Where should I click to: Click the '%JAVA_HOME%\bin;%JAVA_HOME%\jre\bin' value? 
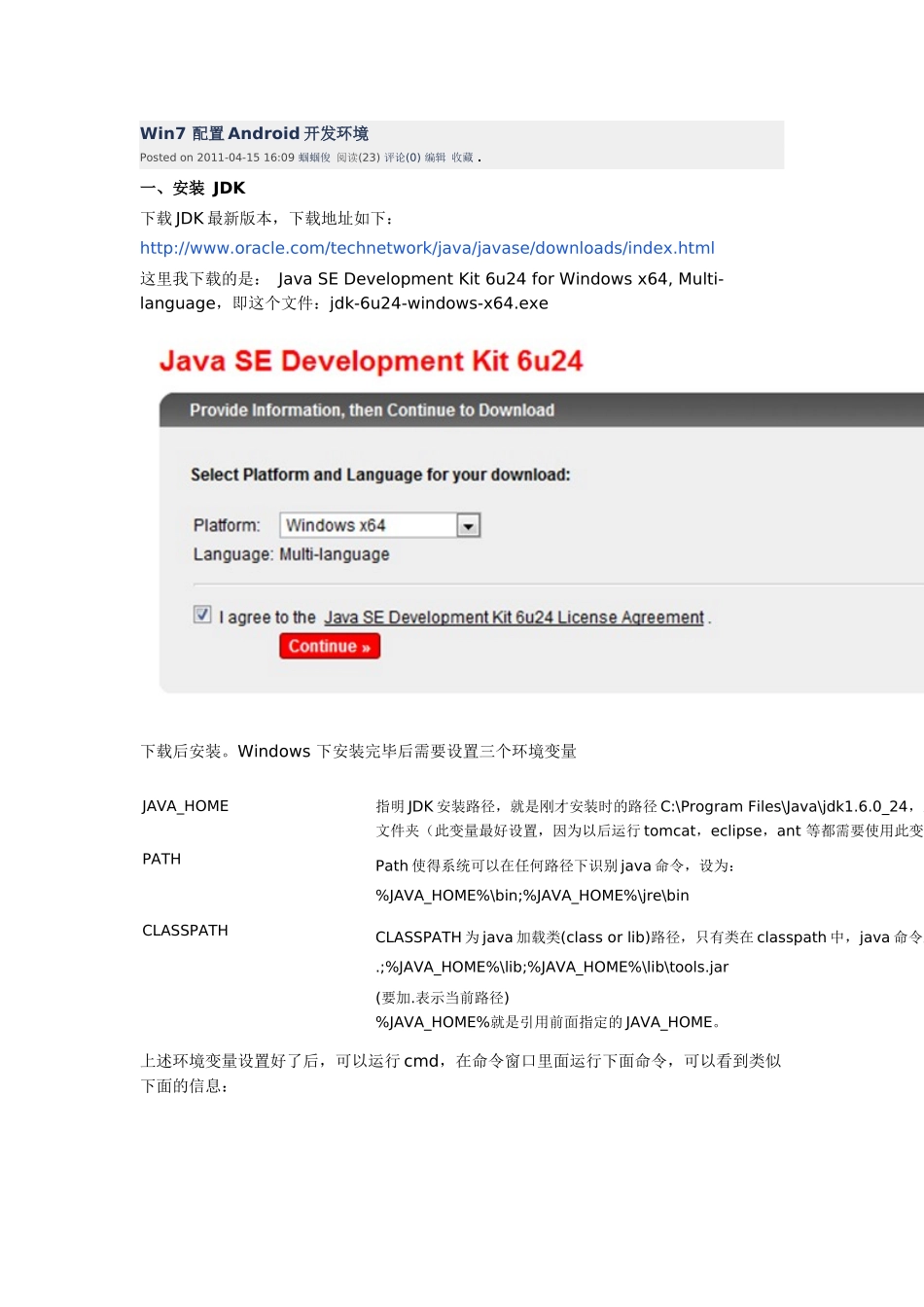pyautogui.click(x=532, y=896)
